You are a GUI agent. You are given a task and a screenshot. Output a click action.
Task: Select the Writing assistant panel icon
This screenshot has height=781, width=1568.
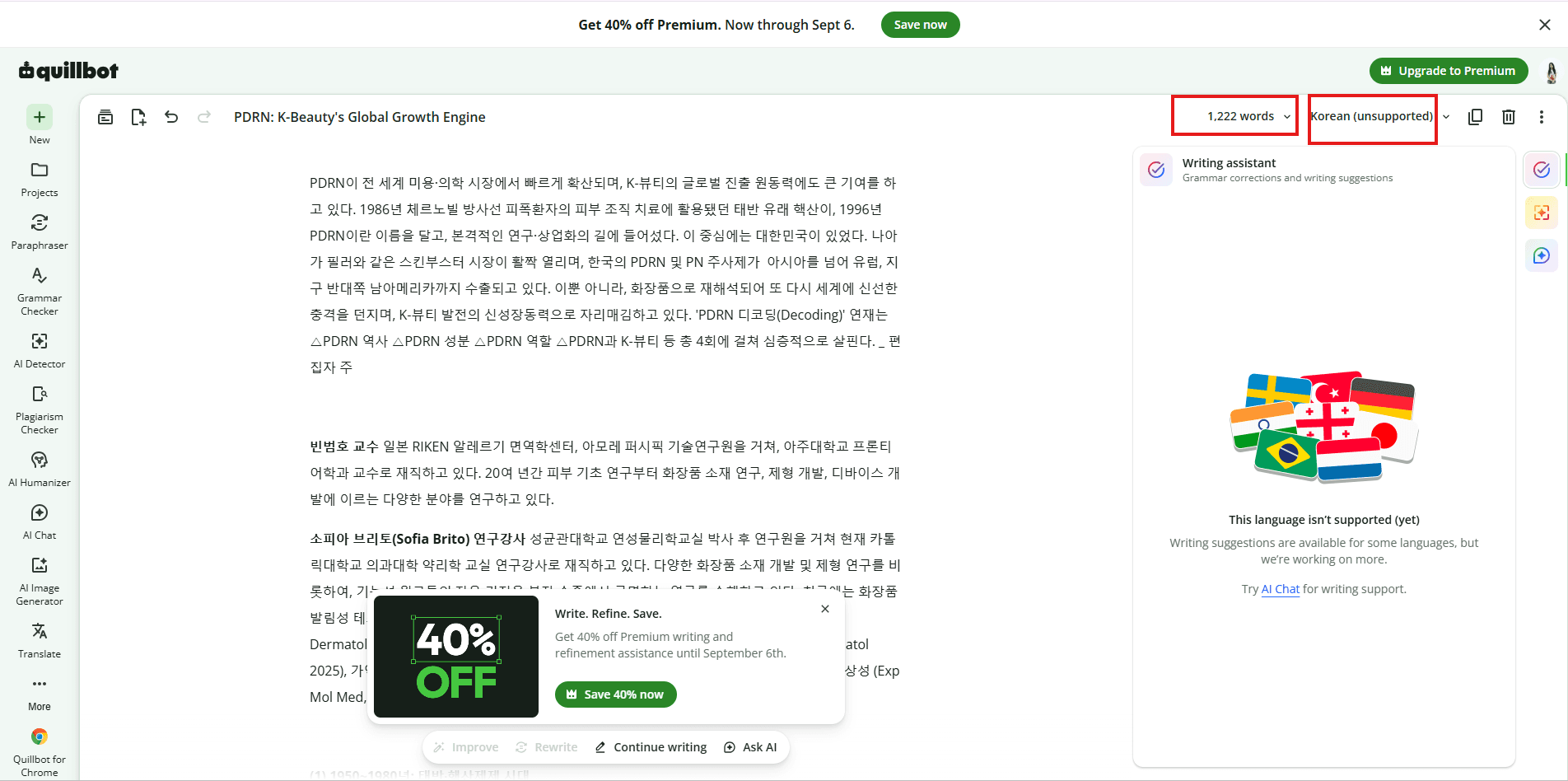[x=1542, y=170]
